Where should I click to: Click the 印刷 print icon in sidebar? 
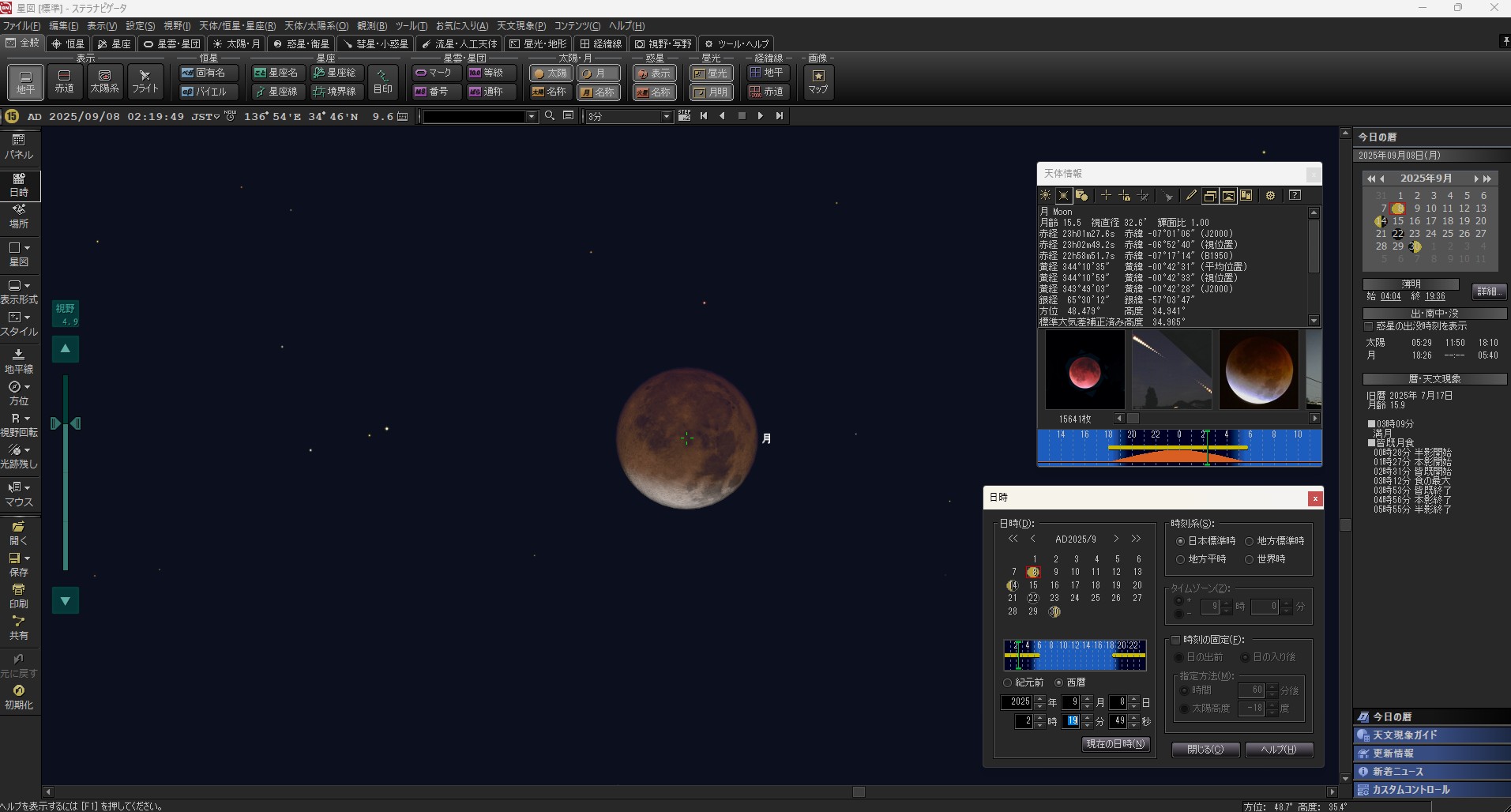[19, 596]
